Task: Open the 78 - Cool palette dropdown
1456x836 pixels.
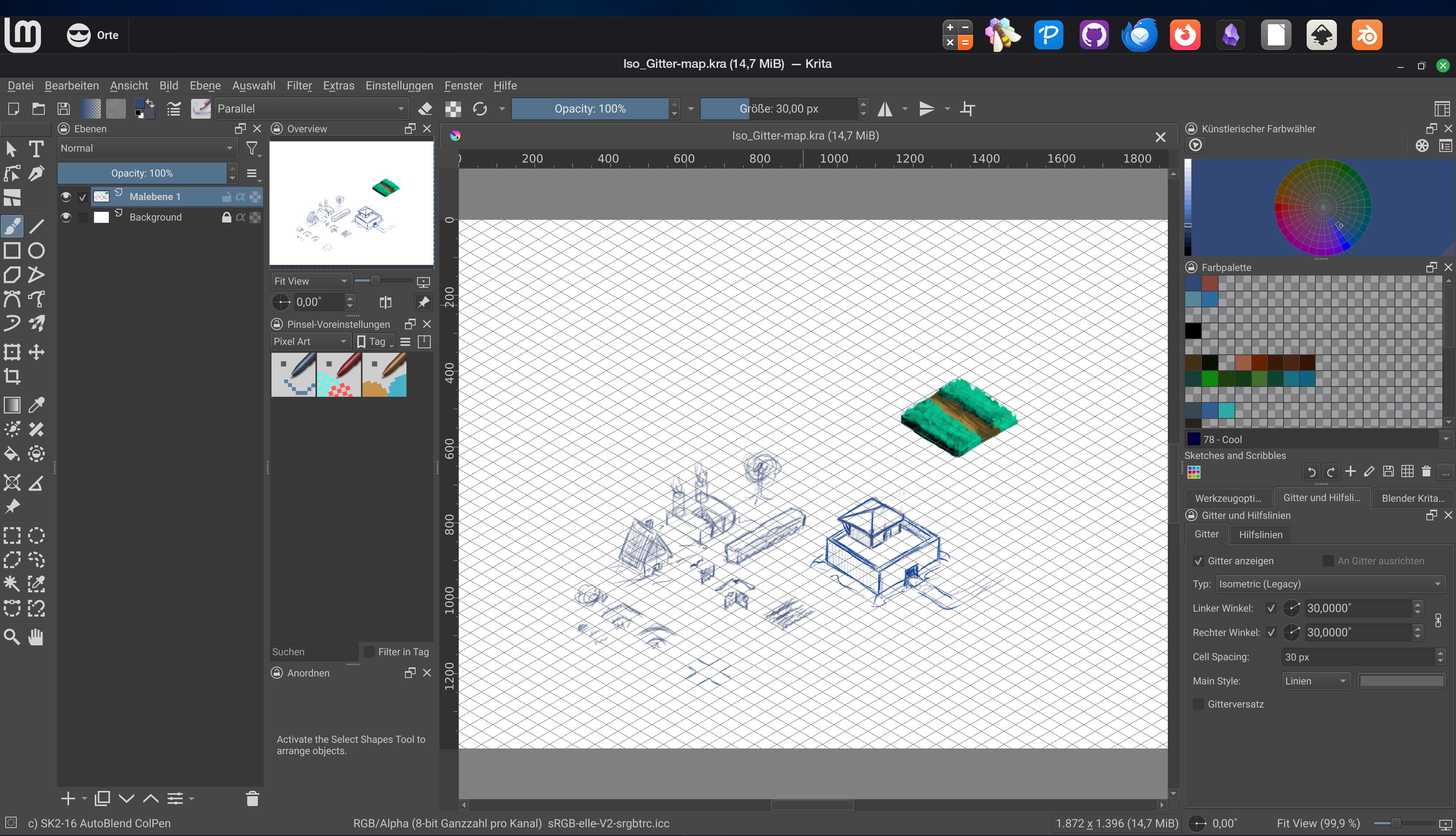Action: [1319, 439]
